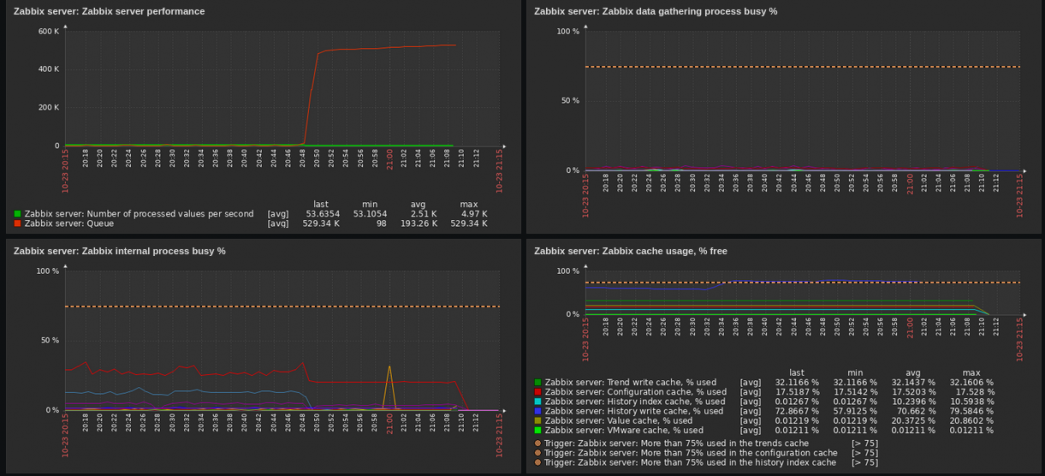Screen dimensions: 1045x476
Task: Click the yellow spike in internal process busy graph
Action: 389,387
